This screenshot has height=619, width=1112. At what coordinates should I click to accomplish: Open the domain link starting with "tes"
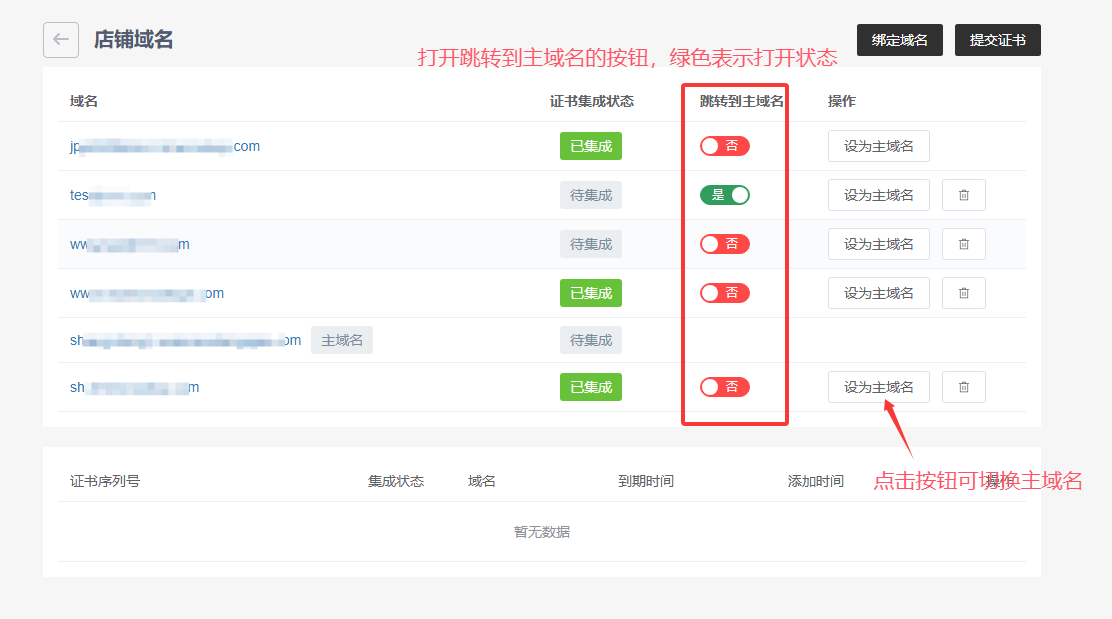pyautogui.click(x=112, y=195)
